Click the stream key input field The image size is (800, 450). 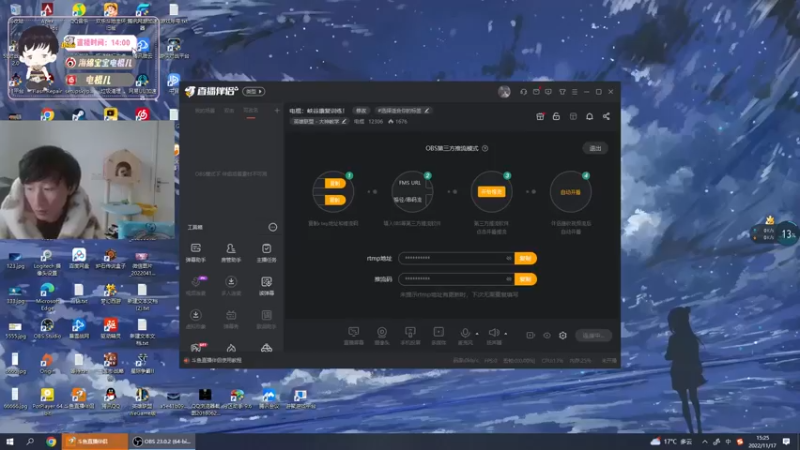click(x=456, y=279)
